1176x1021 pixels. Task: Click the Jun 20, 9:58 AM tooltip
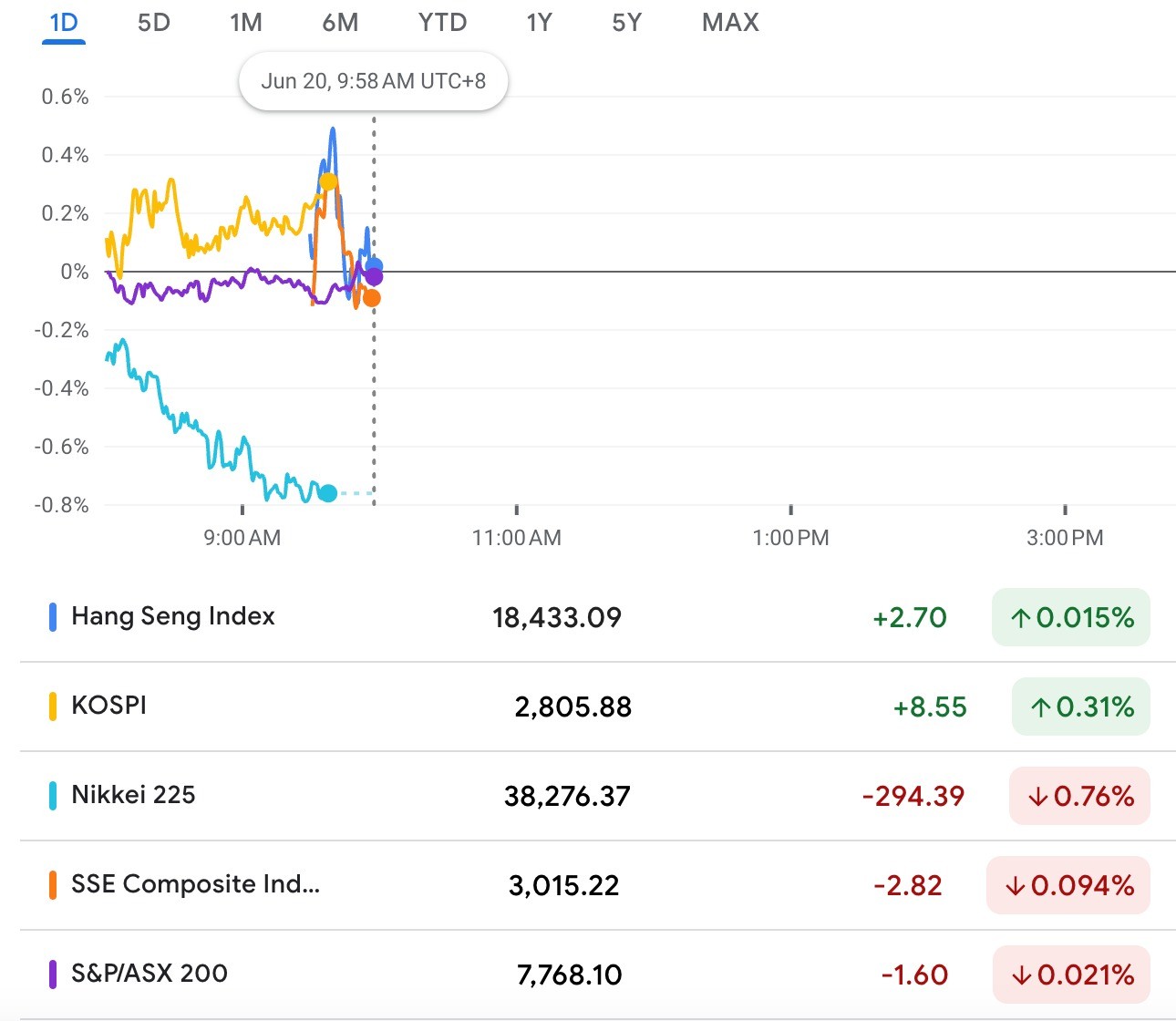coord(374,81)
